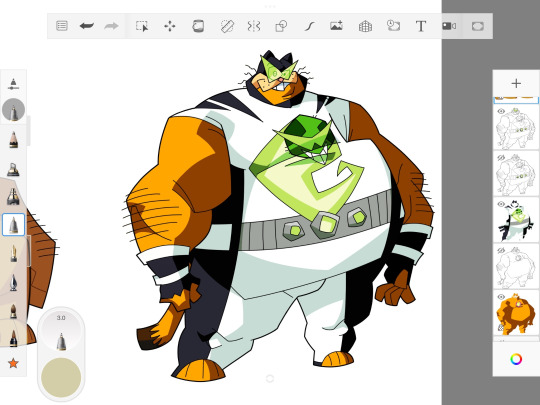This screenshot has height=405, width=540.
Task: Open the Ruler guides tool
Action: coord(227,26)
